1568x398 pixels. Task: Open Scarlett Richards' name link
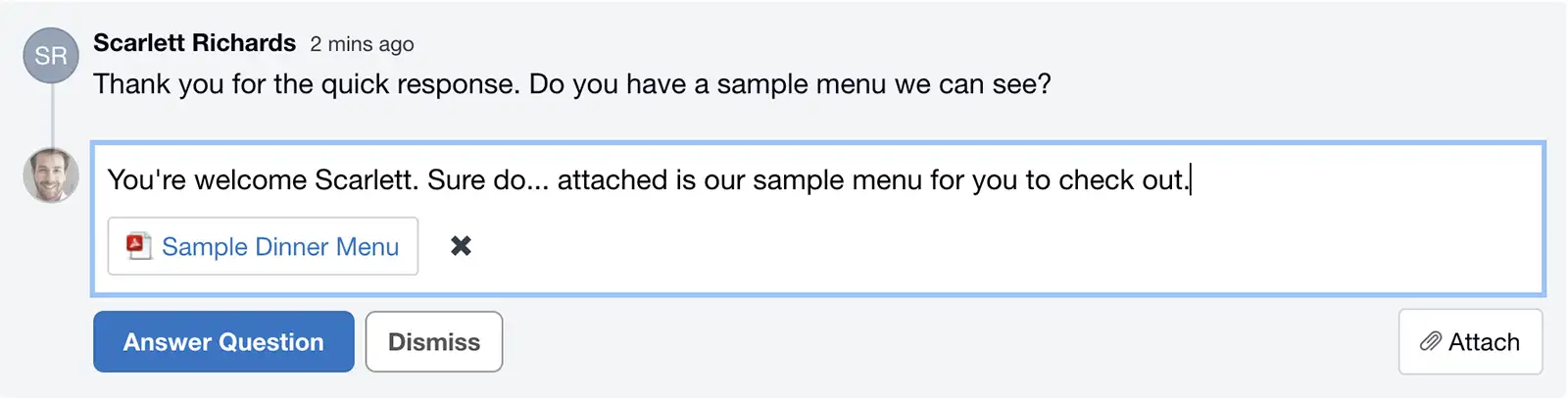point(194,43)
